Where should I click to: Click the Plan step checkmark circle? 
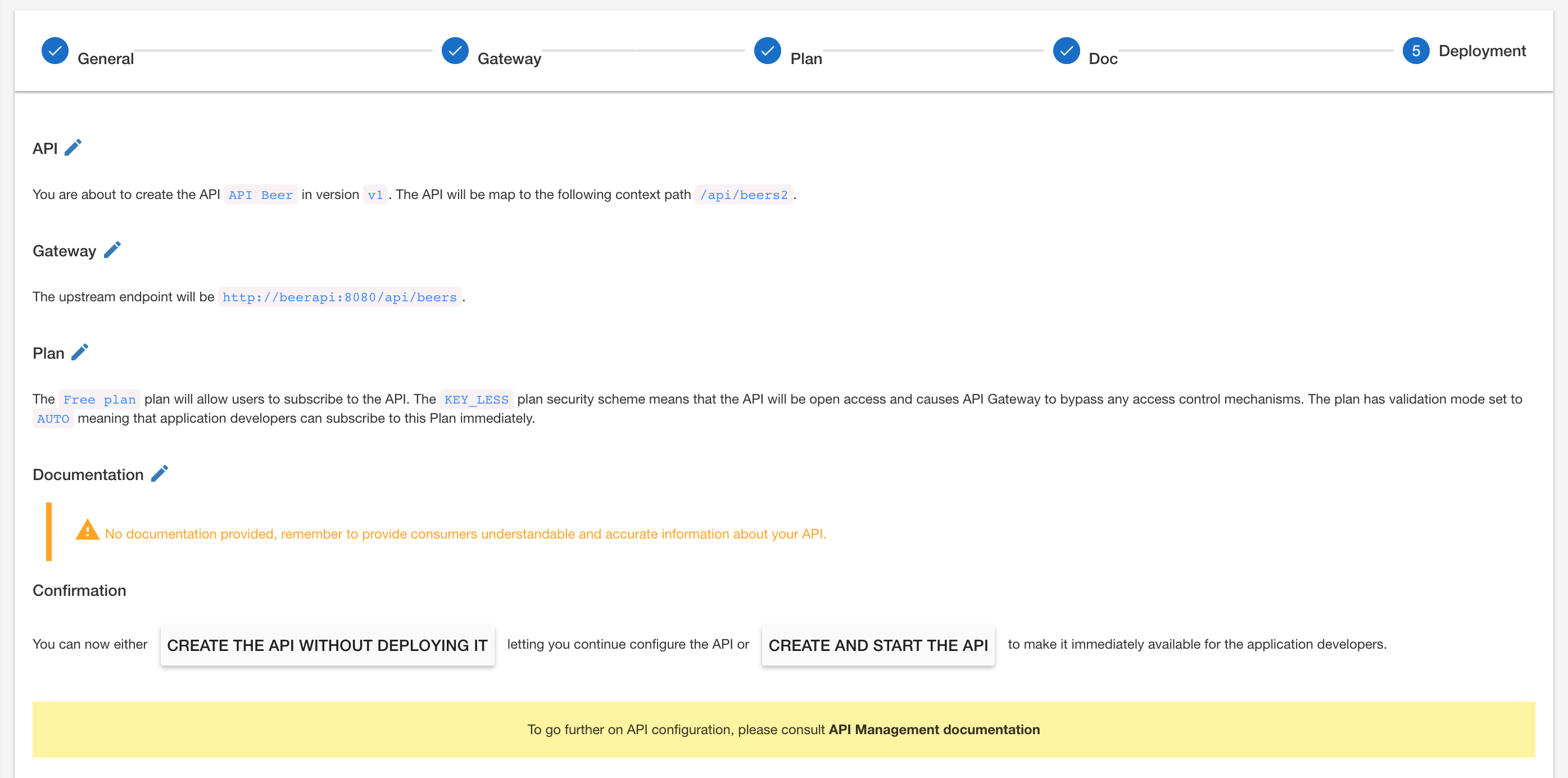pos(767,51)
